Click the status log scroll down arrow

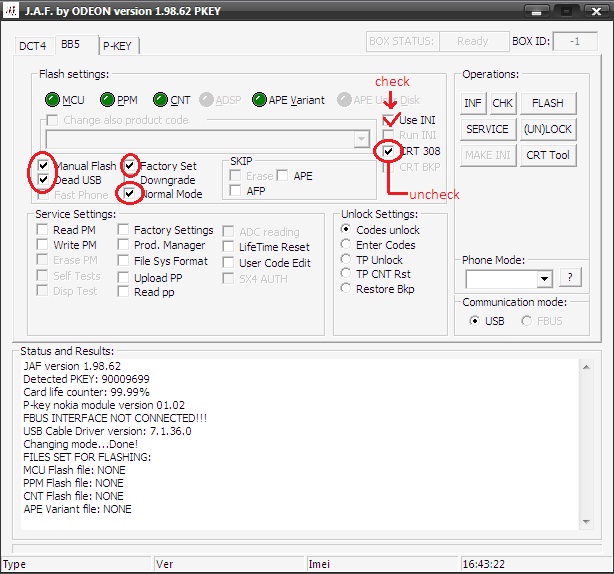pos(586,522)
